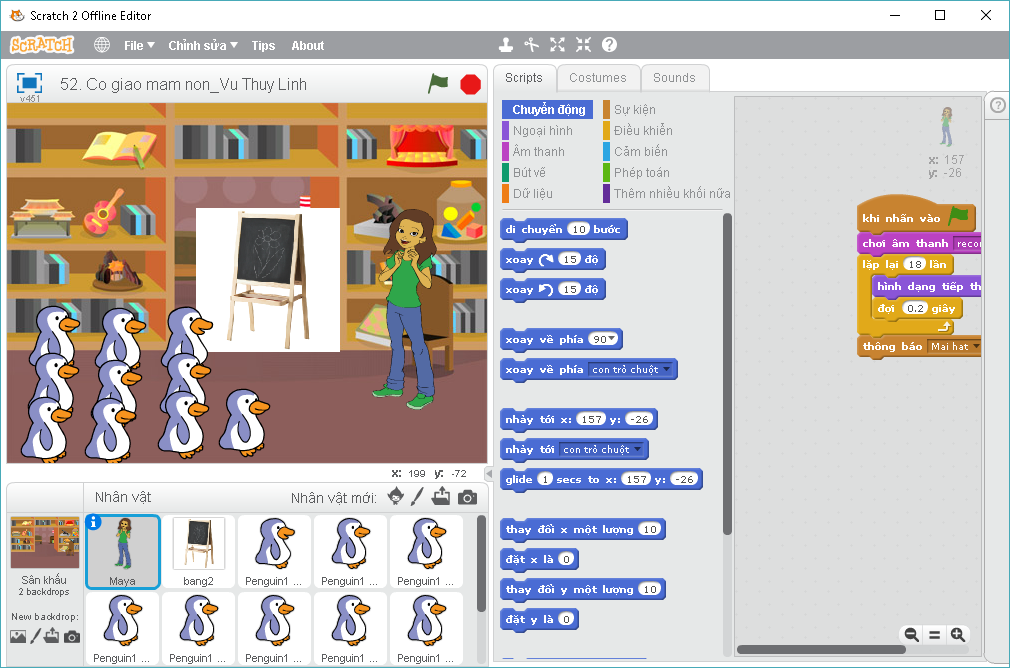The image size is (1010, 668).
Task: Click the Grow sprite tool
Action: click(x=558, y=45)
